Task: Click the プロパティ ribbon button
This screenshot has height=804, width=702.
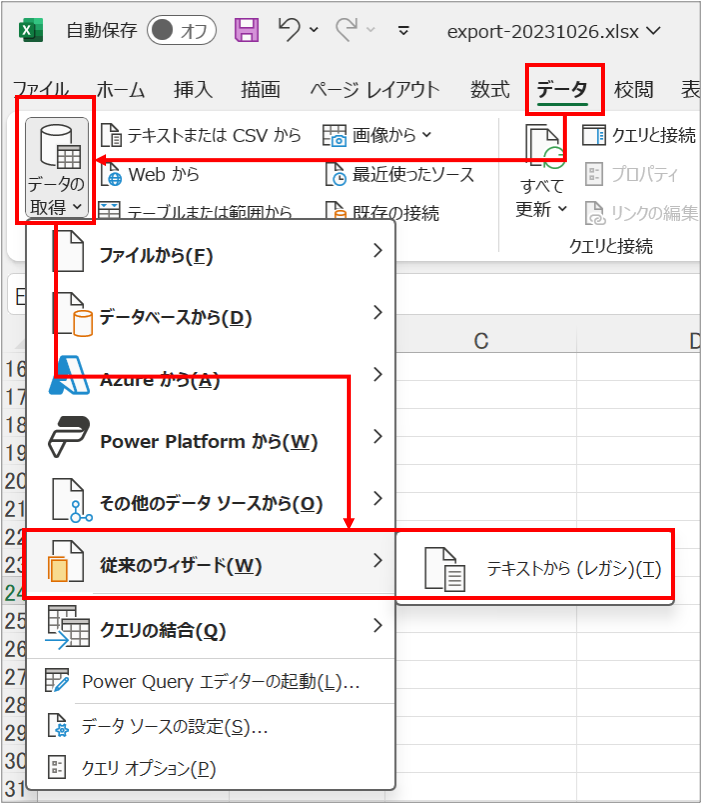Action: pyautogui.click(x=631, y=175)
